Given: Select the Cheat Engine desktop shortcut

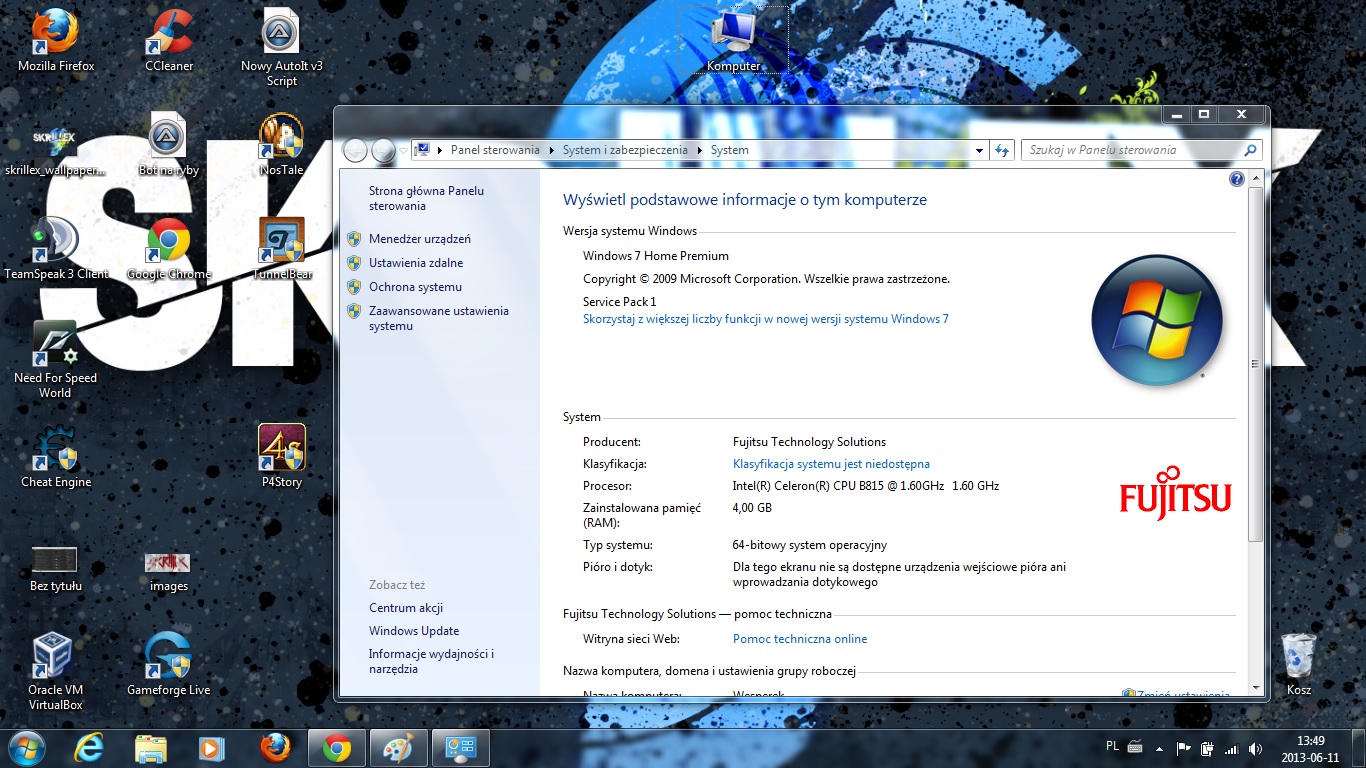Looking at the screenshot, I should 56,457.
